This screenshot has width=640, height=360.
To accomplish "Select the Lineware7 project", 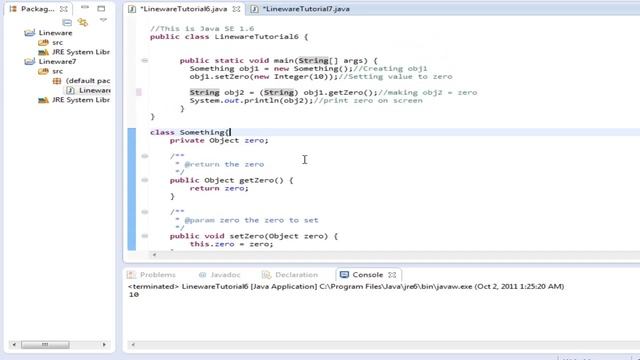I will click(x=58, y=62).
